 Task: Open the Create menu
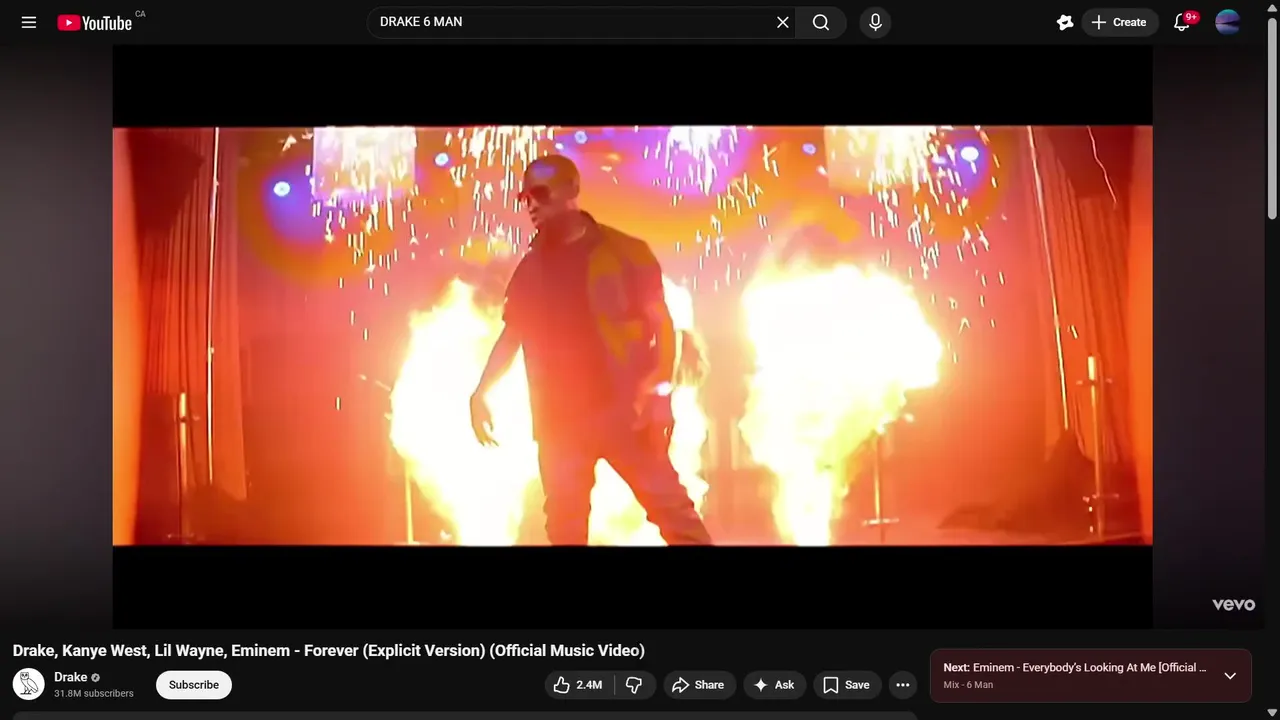click(x=1120, y=22)
